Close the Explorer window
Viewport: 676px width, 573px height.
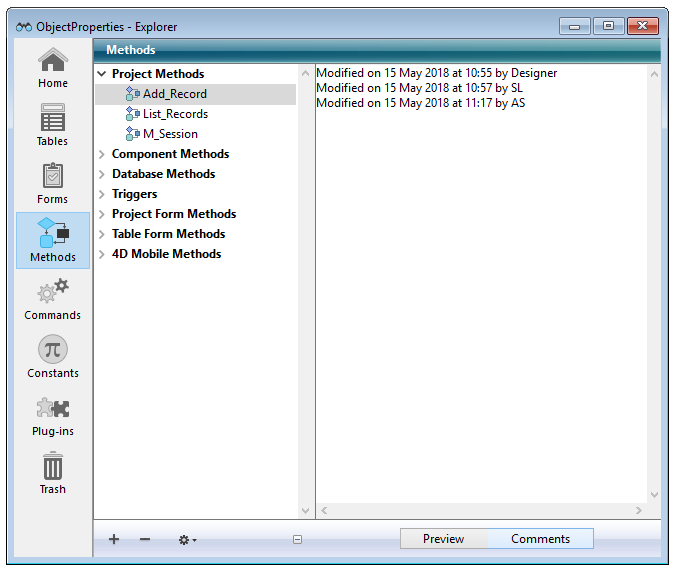click(x=642, y=26)
